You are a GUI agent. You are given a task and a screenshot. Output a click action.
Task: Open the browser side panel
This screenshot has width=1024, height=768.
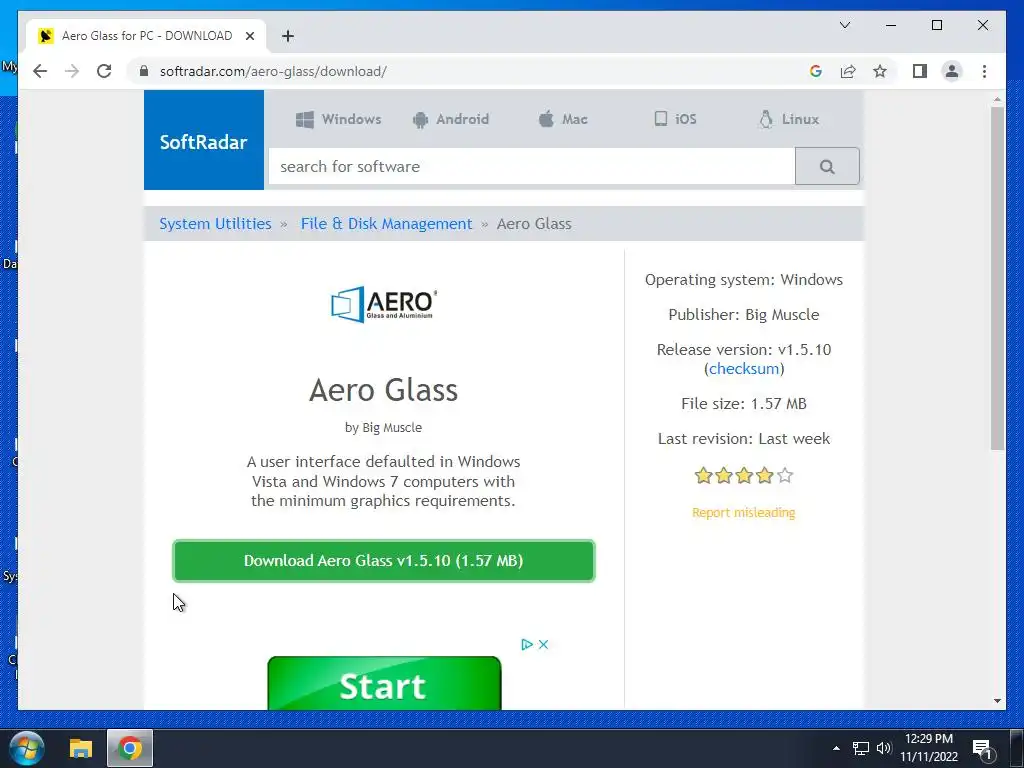click(920, 71)
